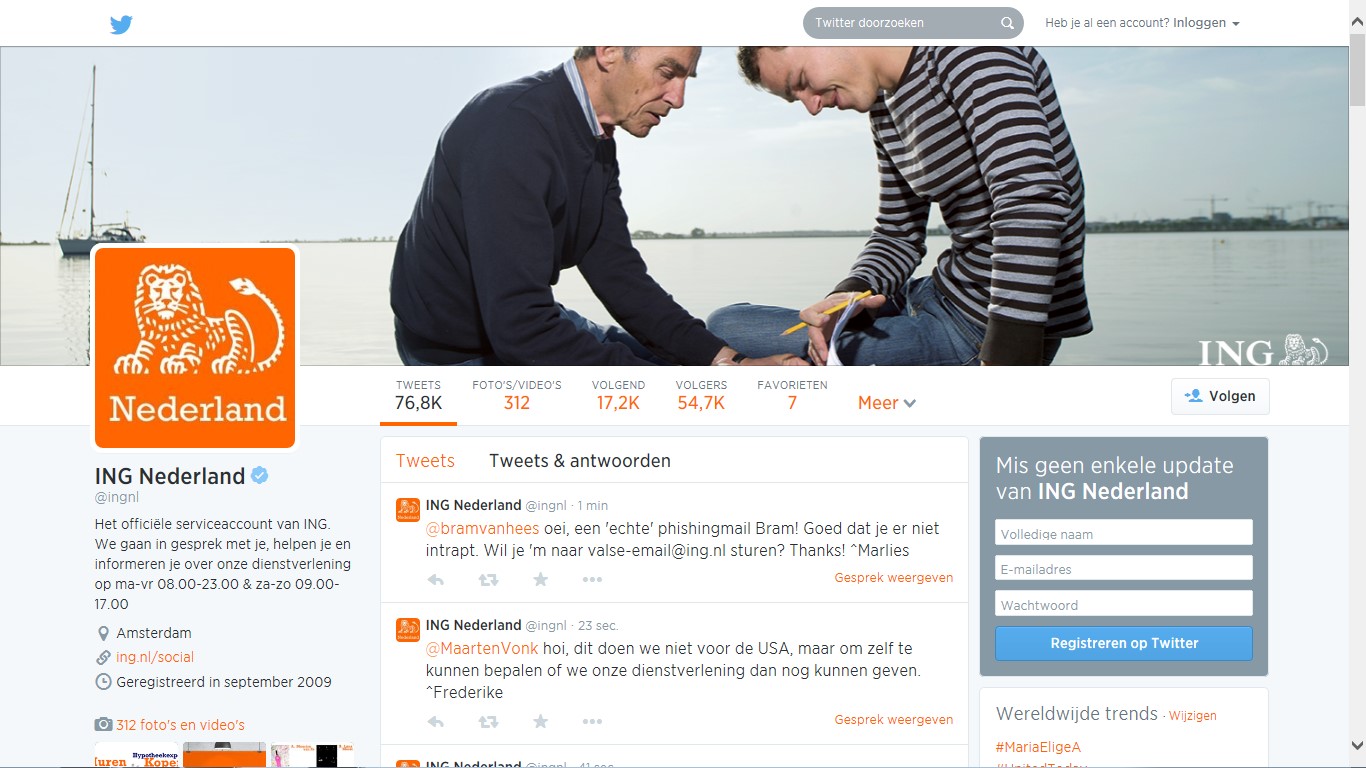Click the ING Nederland profile avatar
This screenshot has height=768, width=1366.
pos(195,347)
